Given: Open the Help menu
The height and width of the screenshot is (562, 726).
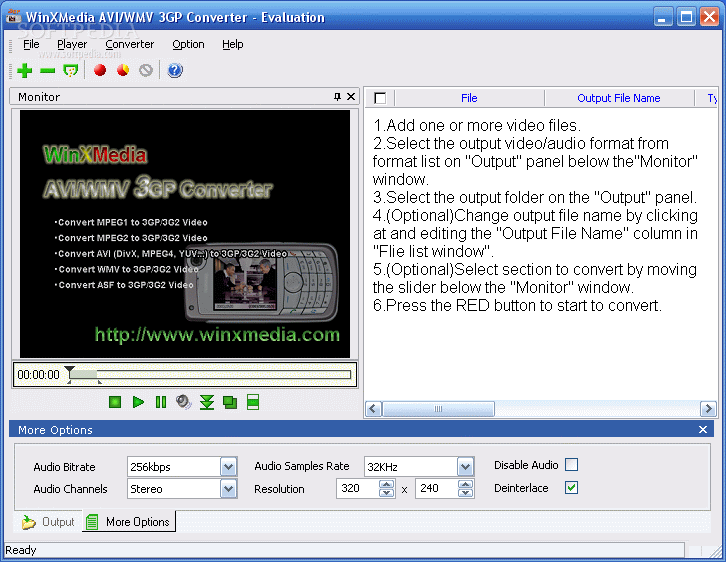Looking at the screenshot, I should [232, 44].
